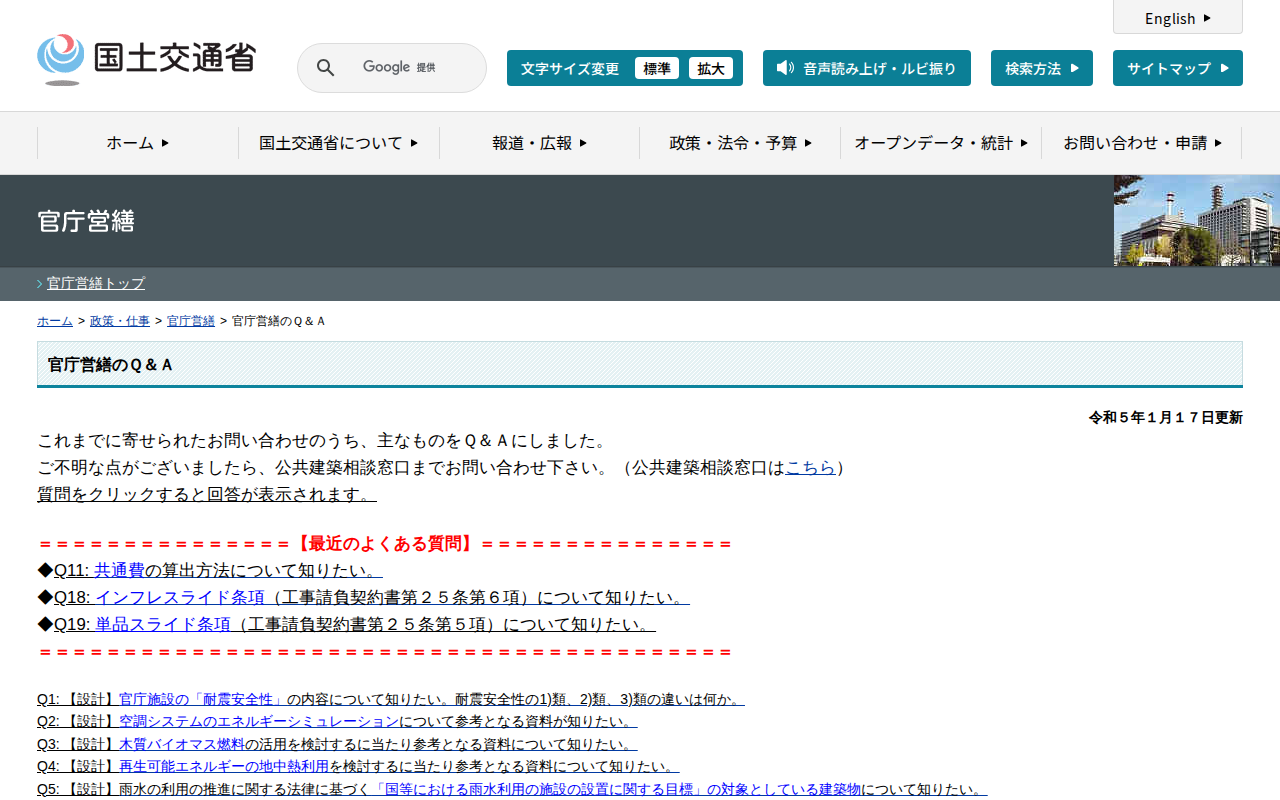This screenshot has height=800, width=1280.
Task: Expand the Q11 共通費 question
Action: click(217, 570)
